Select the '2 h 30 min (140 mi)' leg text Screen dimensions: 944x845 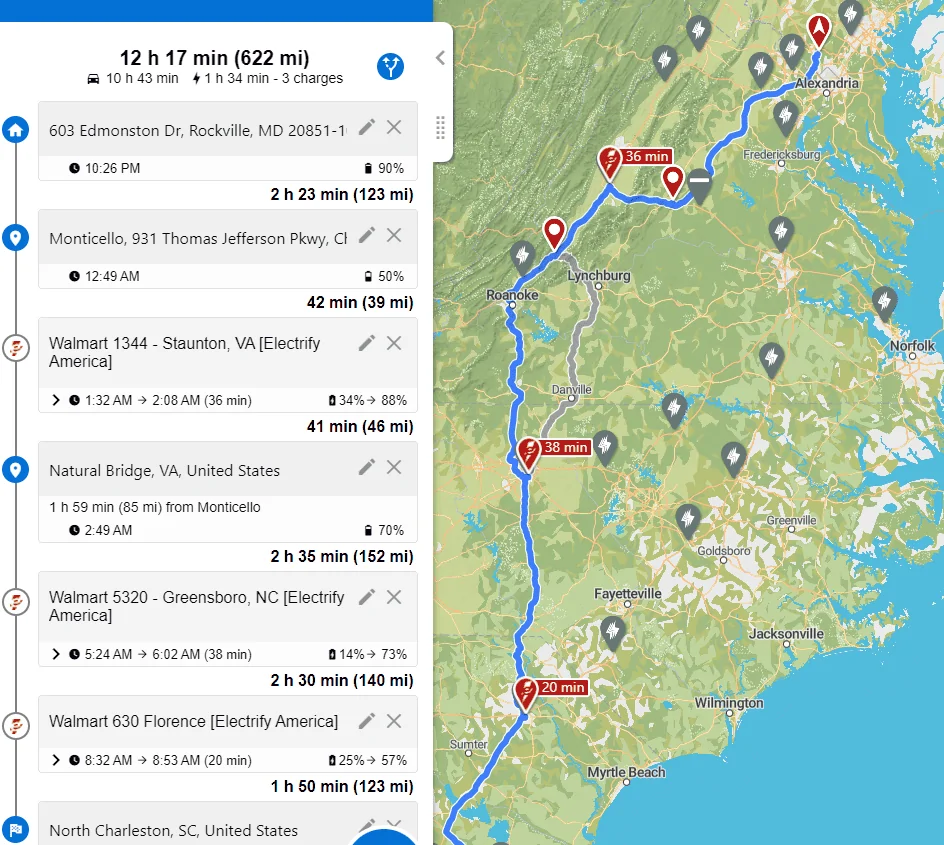tap(342, 680)
